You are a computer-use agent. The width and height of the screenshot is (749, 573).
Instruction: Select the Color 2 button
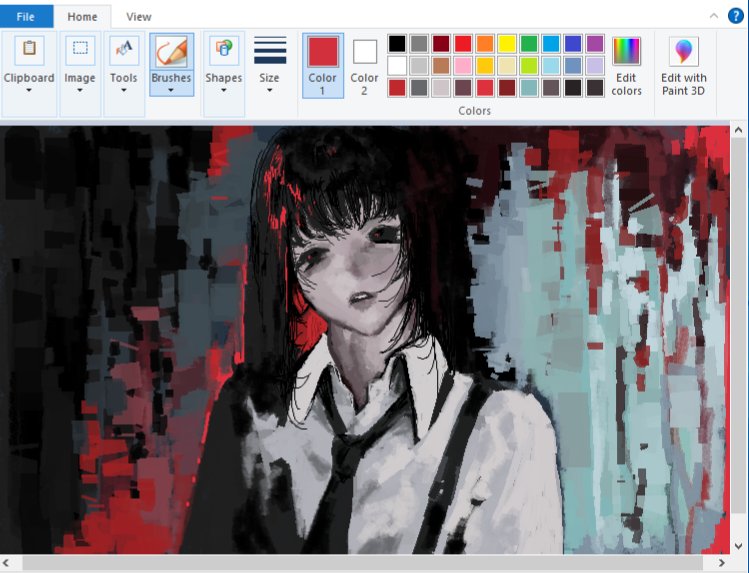(x=364, y=65)
